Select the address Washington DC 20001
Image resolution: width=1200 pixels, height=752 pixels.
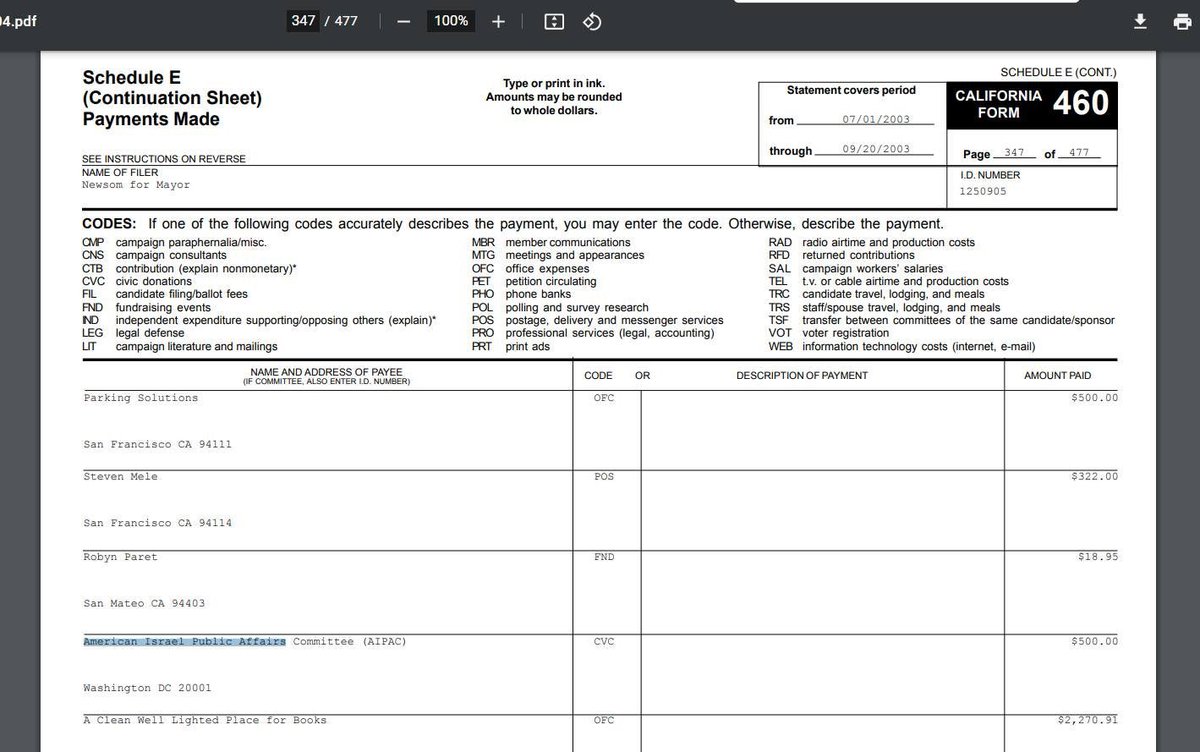click(147, 688)
